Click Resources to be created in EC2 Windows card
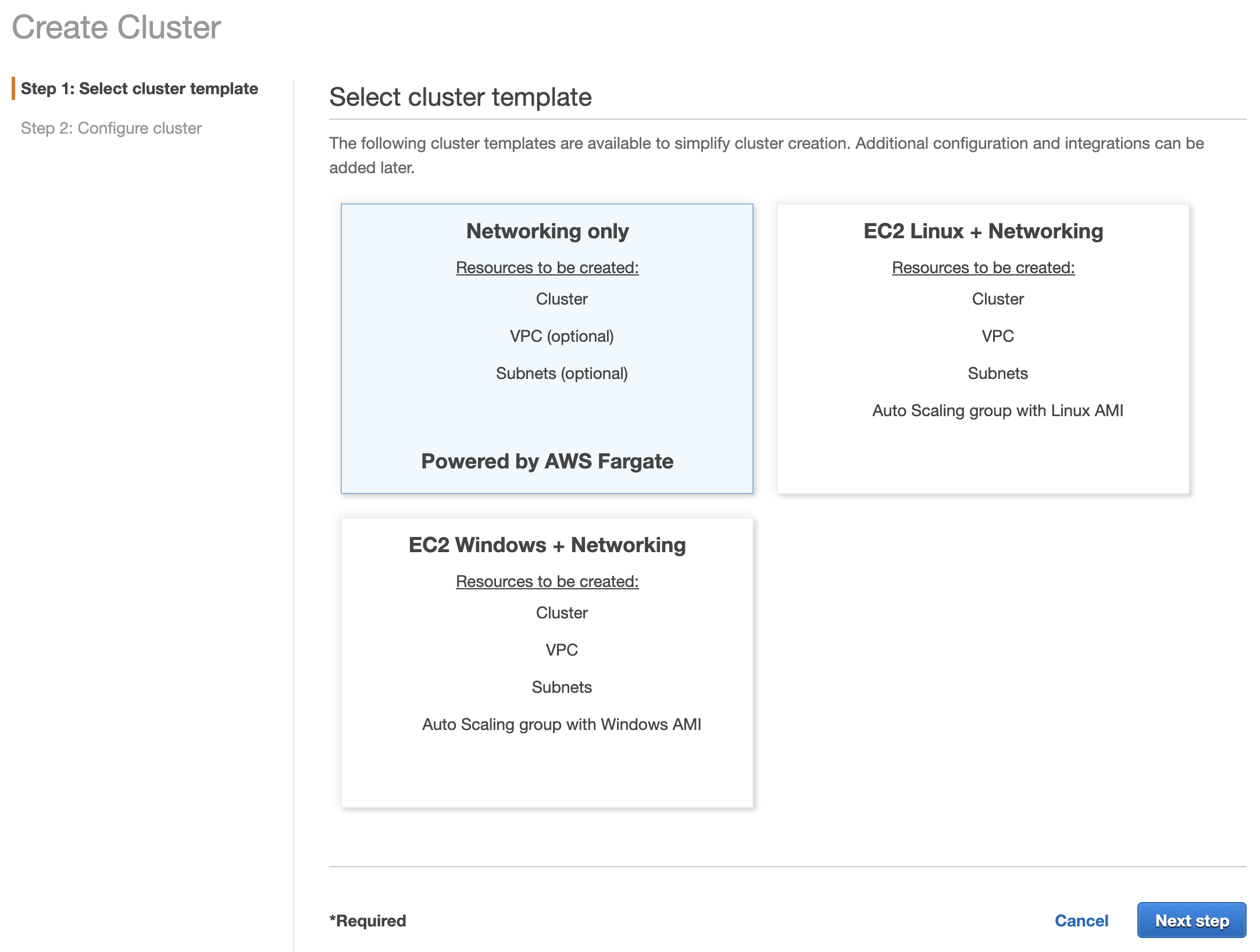This screenshot has height=952, width=1260. 547,581
